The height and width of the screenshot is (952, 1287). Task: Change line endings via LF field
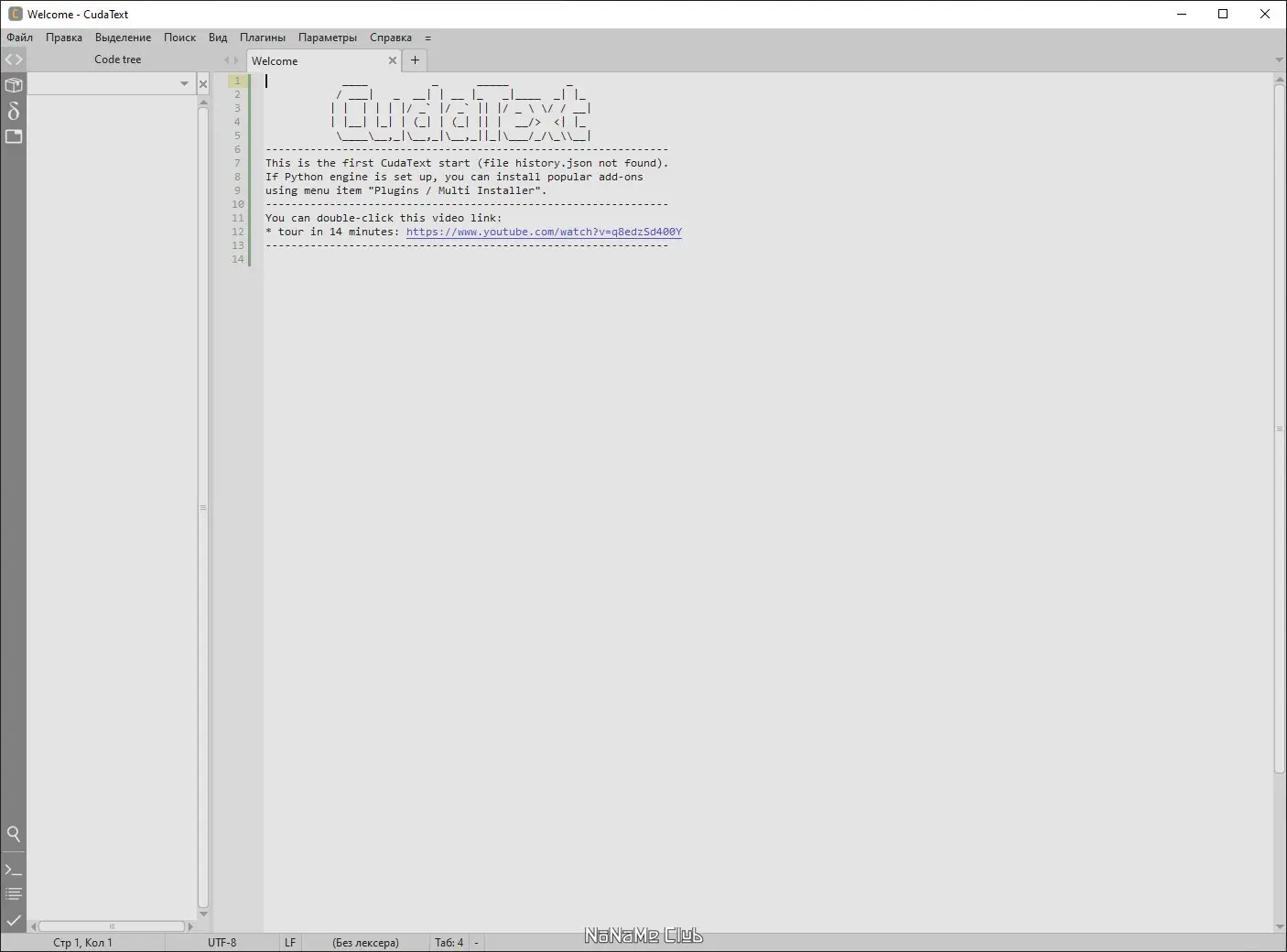pyautogui.click(x=290, y=942)
